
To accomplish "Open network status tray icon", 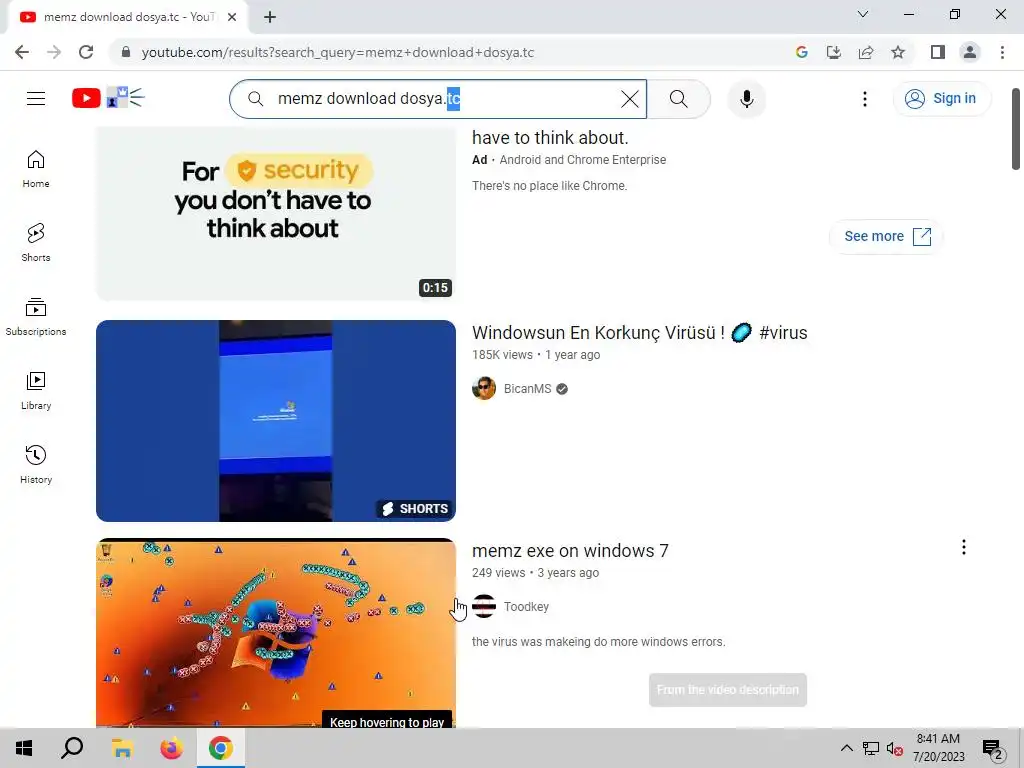I will tap(871, 748).
